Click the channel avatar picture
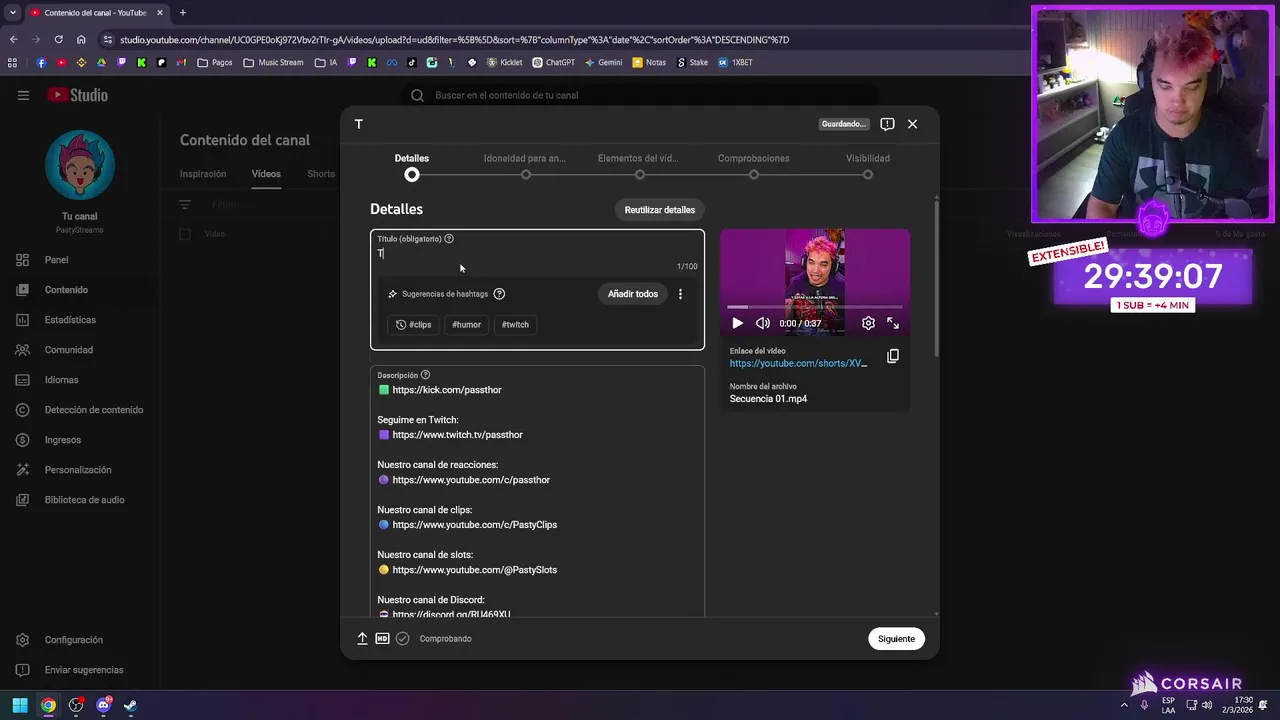 [80, 165]
